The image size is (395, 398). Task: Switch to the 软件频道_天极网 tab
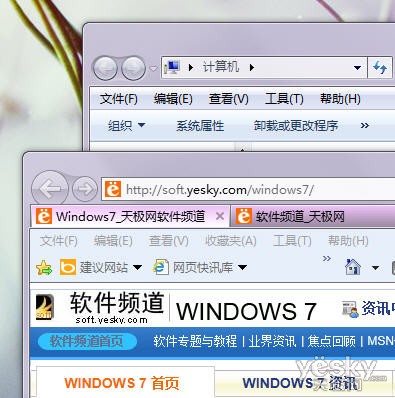pyautogui.click(x=313, y=217)
